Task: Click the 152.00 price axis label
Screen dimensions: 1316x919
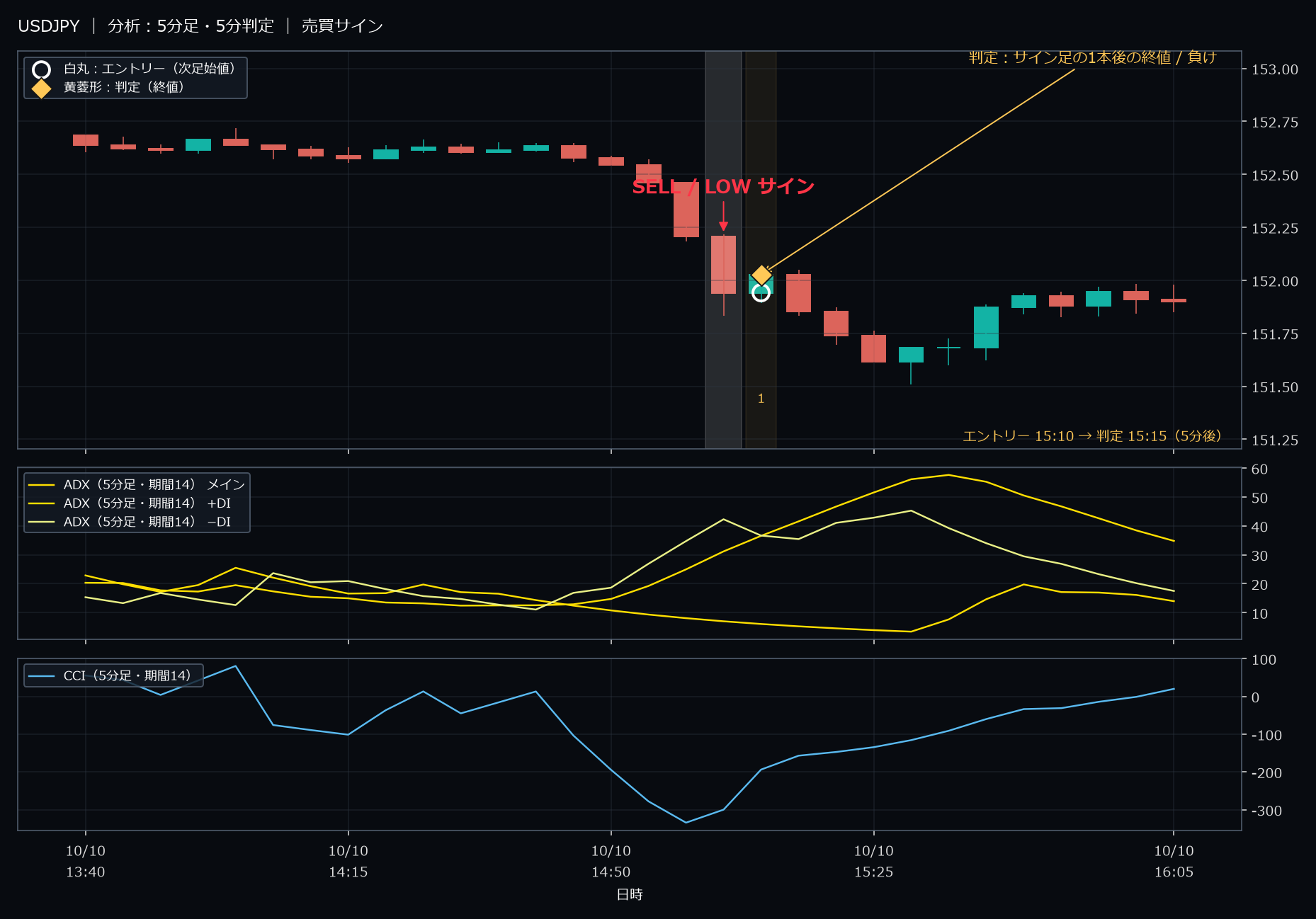Action: click(x=1275, y=282)
